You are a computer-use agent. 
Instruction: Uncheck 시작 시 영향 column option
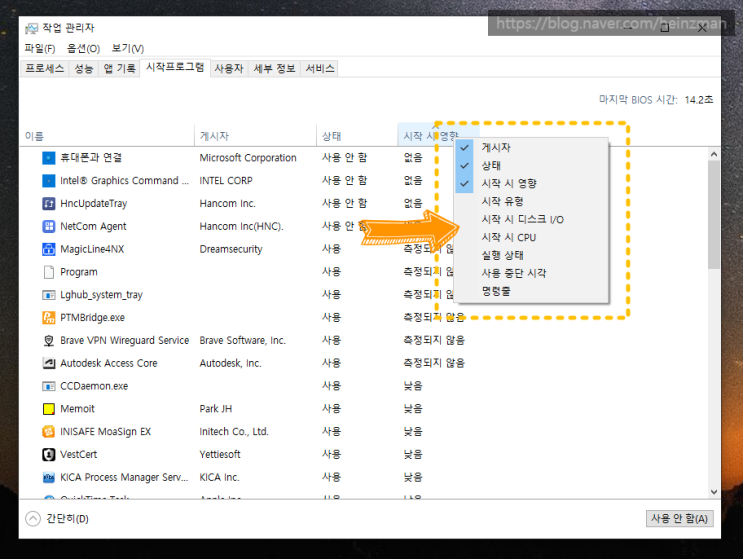[531, 183]
